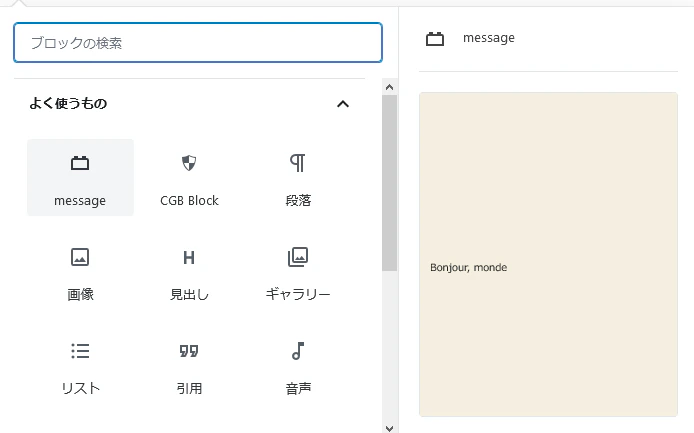Insert the 音声 audio block icon
This screenshot has width=694, height=433.
(298, 351)
